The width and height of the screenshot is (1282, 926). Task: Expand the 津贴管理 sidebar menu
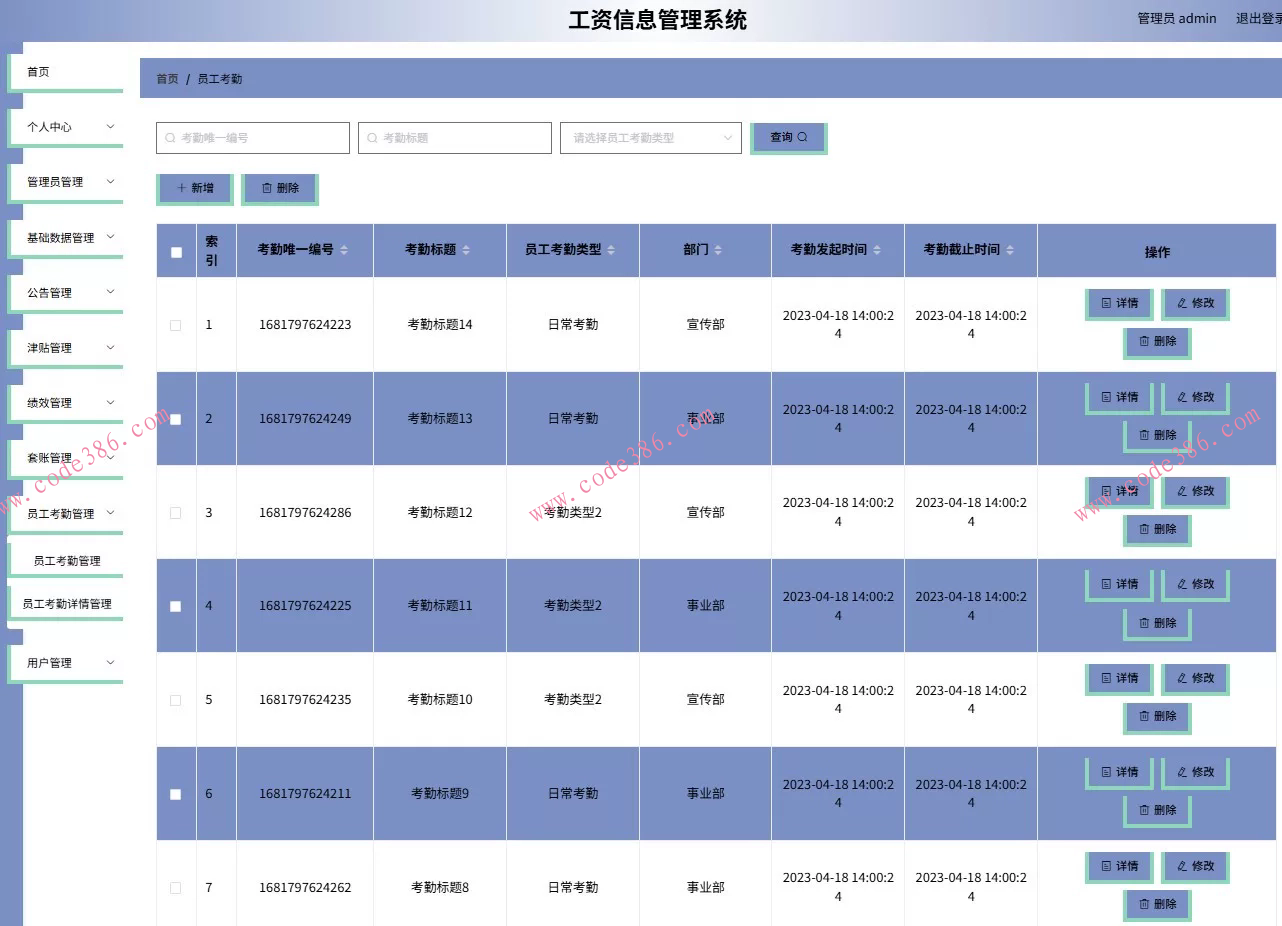[66, 348]
